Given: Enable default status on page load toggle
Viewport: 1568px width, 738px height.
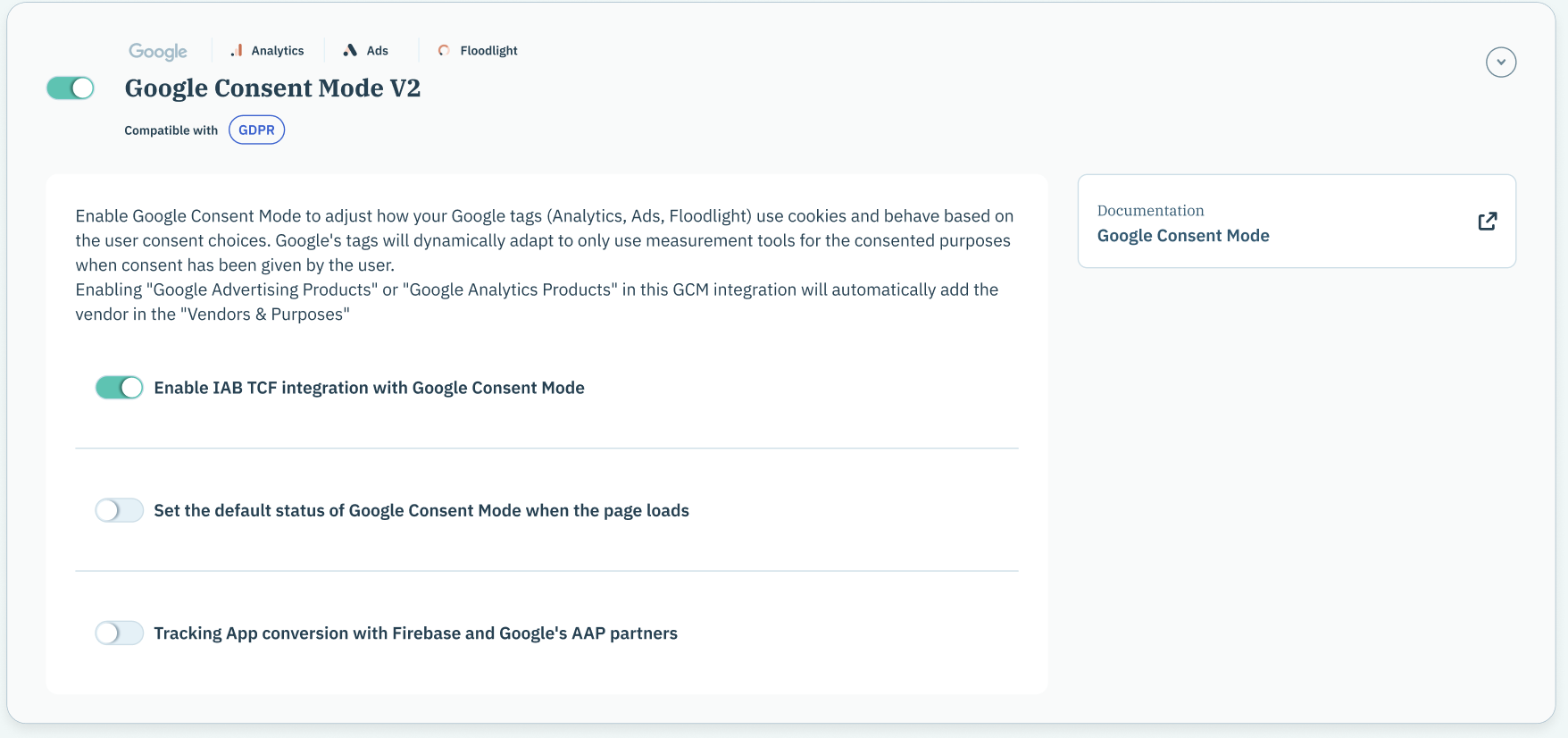Looking at the screenshot, I should click(120, 510).
